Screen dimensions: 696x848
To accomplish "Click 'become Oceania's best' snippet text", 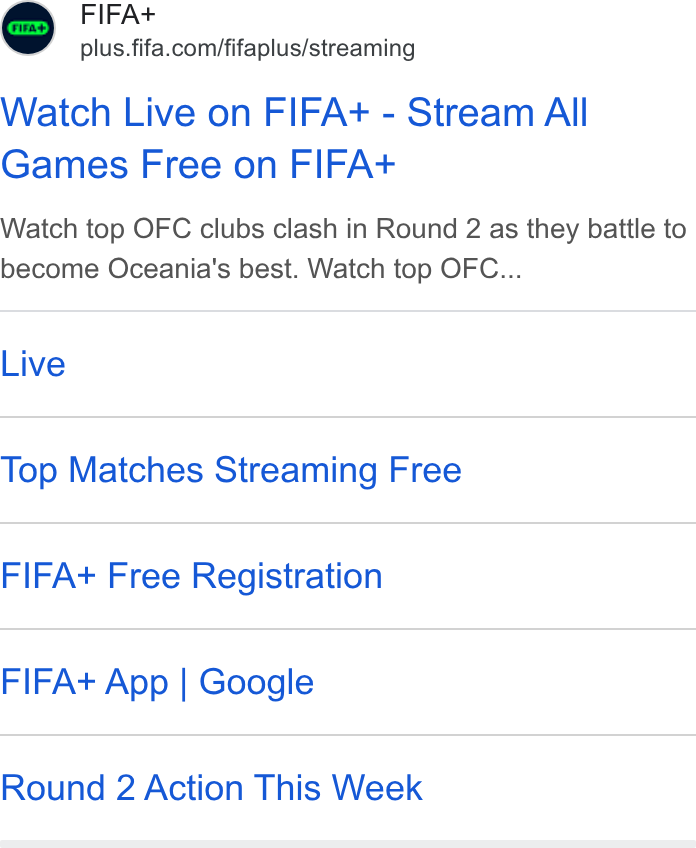I will pos(149,268).
